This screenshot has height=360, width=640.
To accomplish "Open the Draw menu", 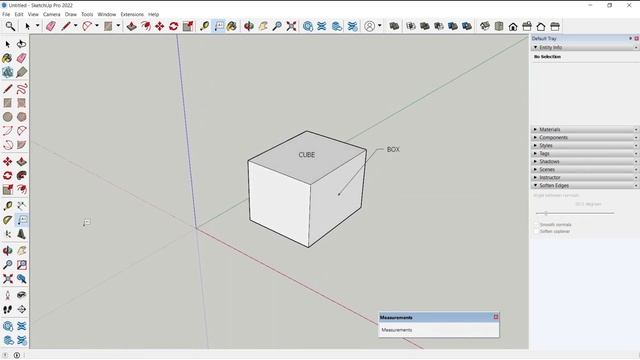I will (71, 14).
